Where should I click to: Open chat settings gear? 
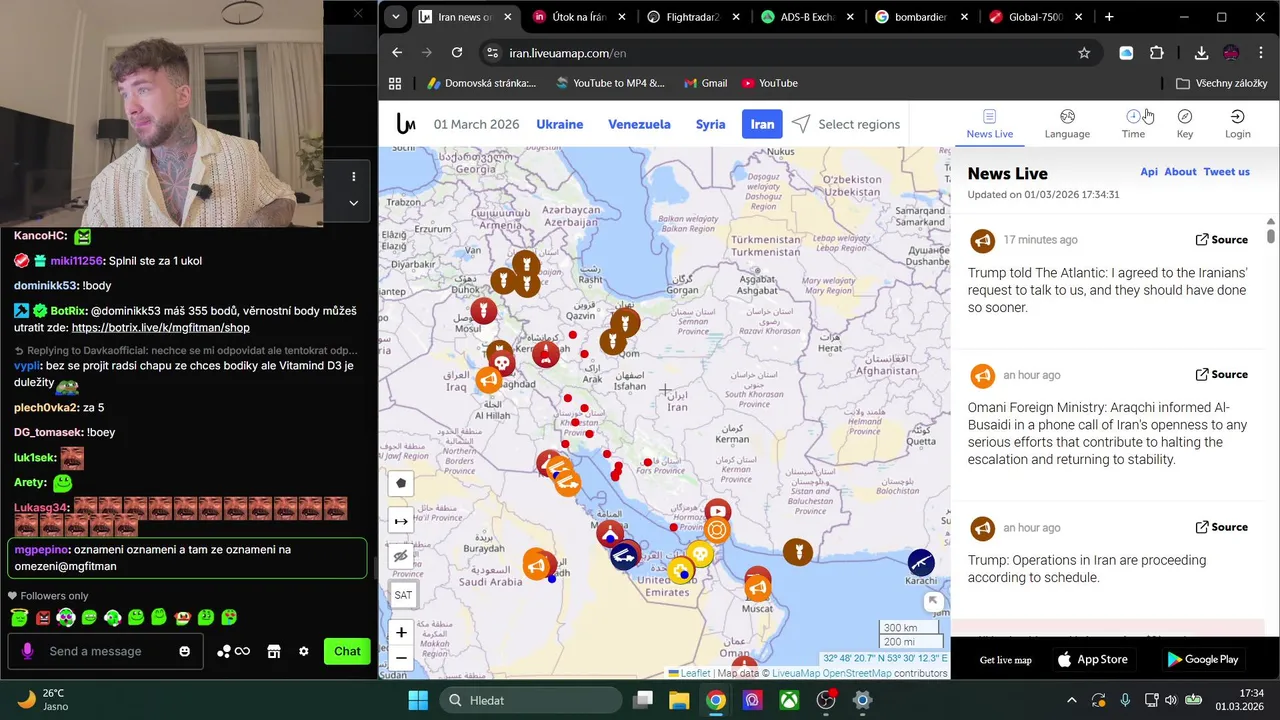point(304,651)
